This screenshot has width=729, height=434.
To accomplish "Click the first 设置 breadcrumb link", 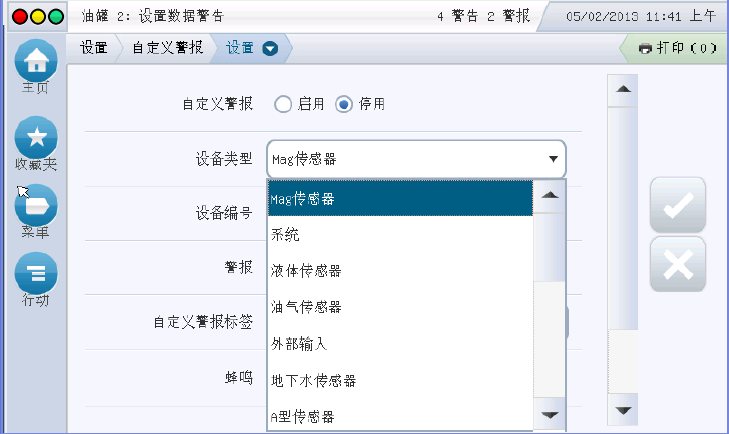I will (x=94, y=48).
